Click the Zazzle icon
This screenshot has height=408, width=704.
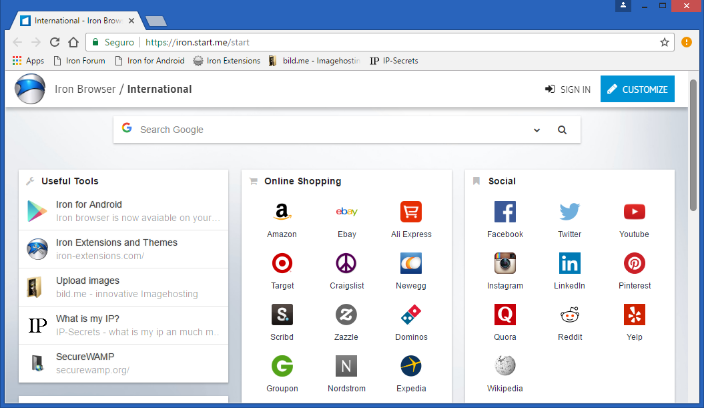(x=346, y=315)
